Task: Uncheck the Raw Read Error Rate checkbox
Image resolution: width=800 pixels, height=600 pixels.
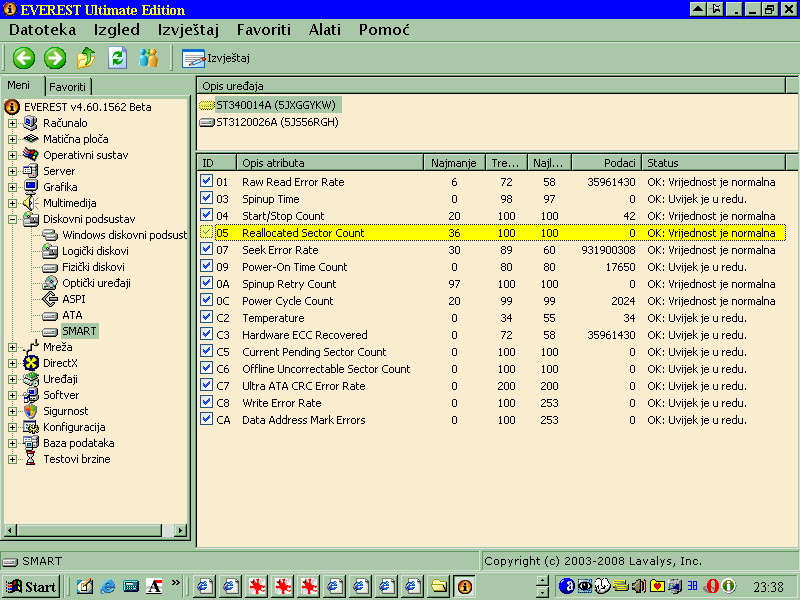Action: tap(207, 182)
